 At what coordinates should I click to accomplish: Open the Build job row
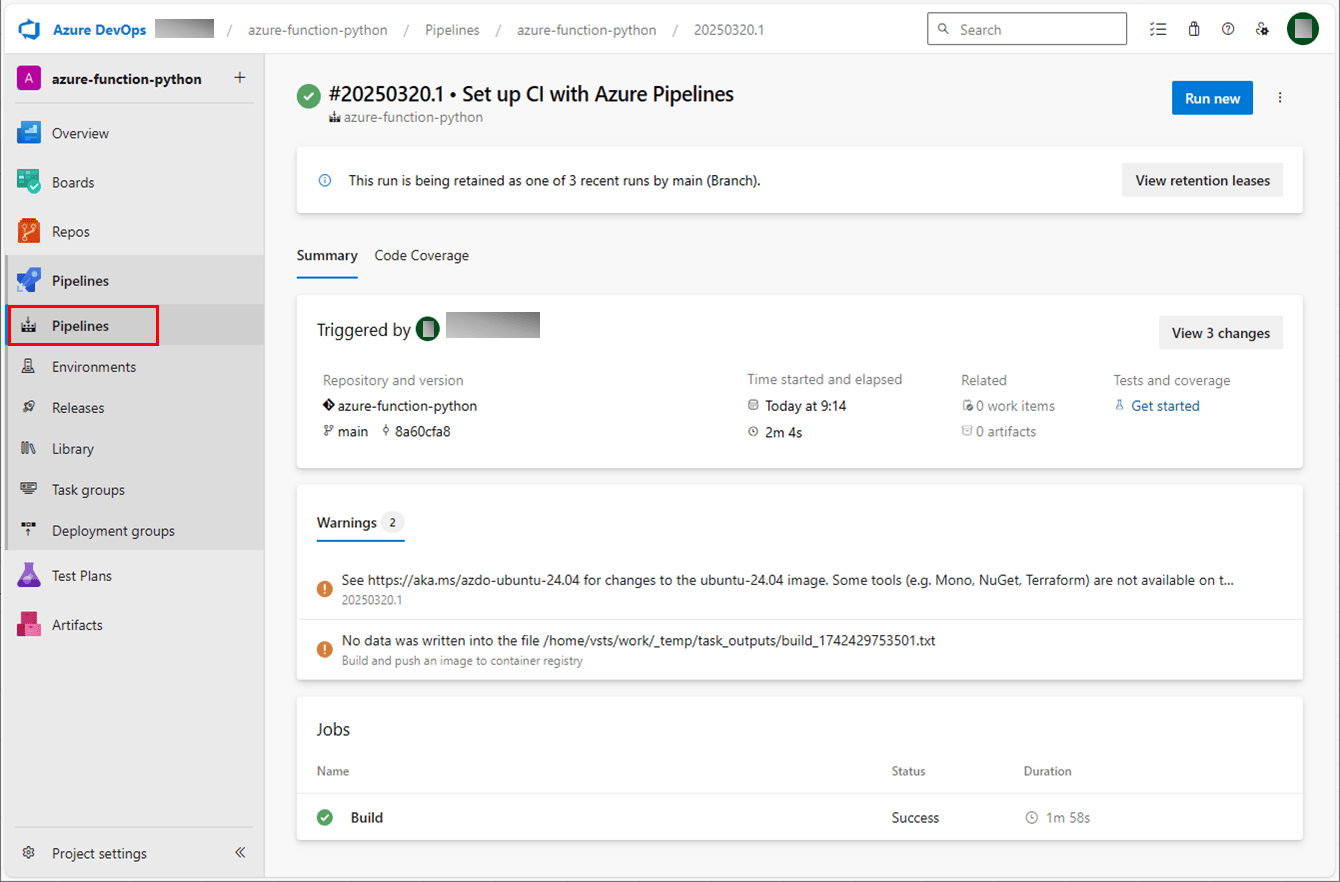[x=800, y=818]
